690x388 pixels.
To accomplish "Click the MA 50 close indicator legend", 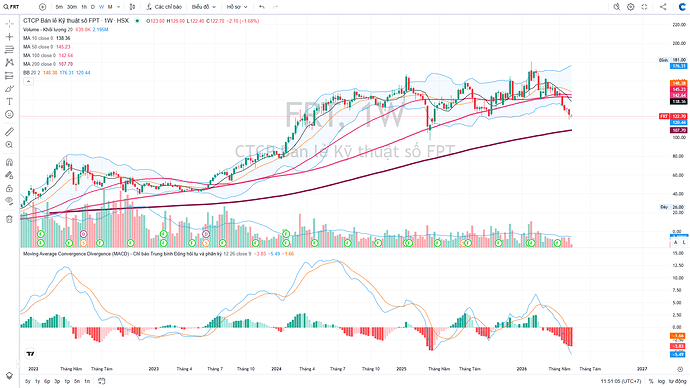I will [x=38, y=47].
